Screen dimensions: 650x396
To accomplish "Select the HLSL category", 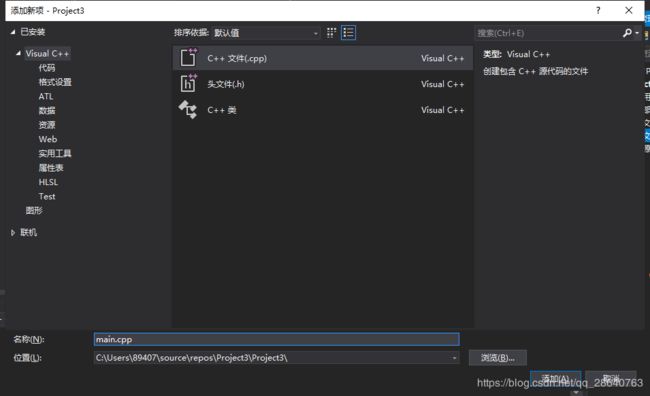I will 48,182.
